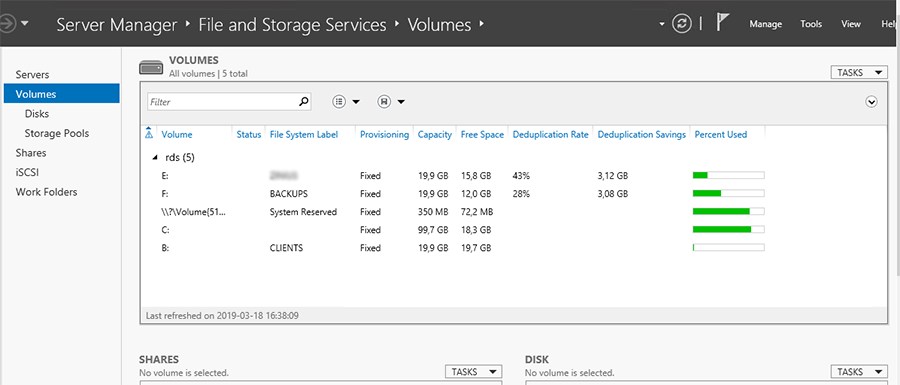Open the Tools menu
Image resolution: width=900 pixels, height=385 pixels.
pos(811,24)
